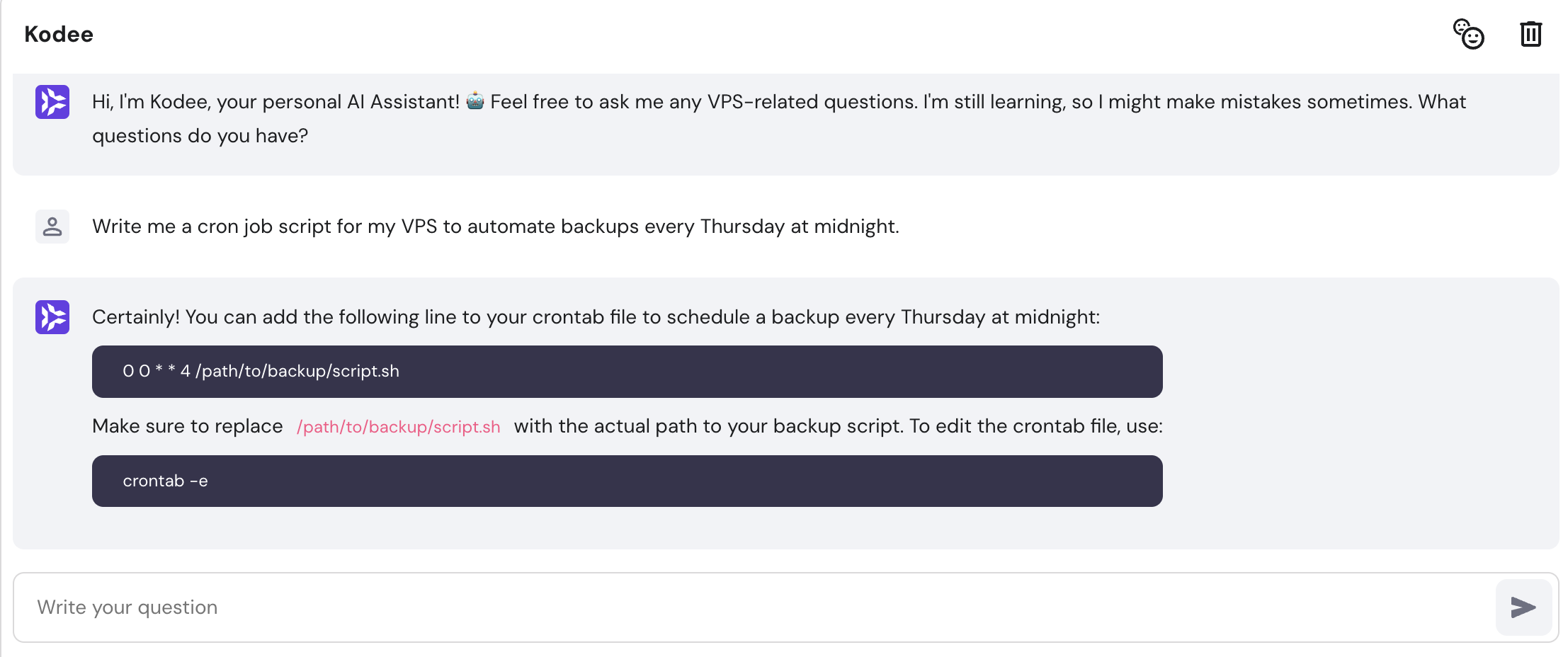The height and width of the screenshot is (657, 1568).
Task: Click the trash icon to delete chat
Action: pyautogui.click(x=1530, y=34)
